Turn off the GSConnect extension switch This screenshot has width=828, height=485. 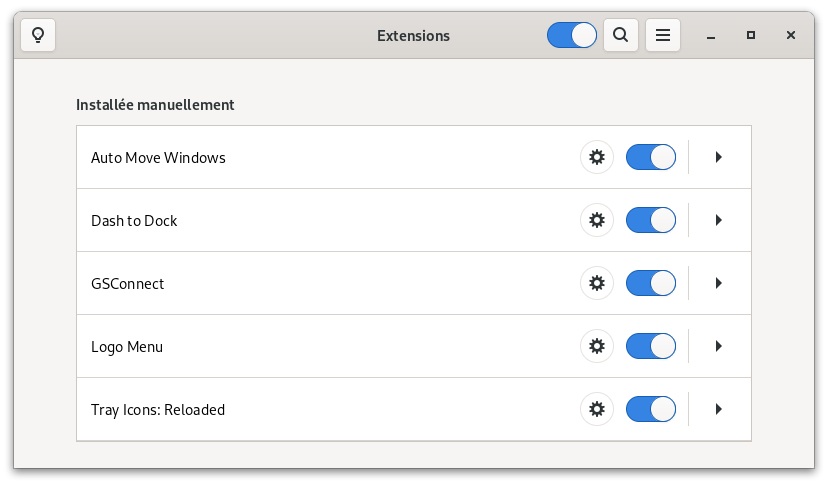651,283
